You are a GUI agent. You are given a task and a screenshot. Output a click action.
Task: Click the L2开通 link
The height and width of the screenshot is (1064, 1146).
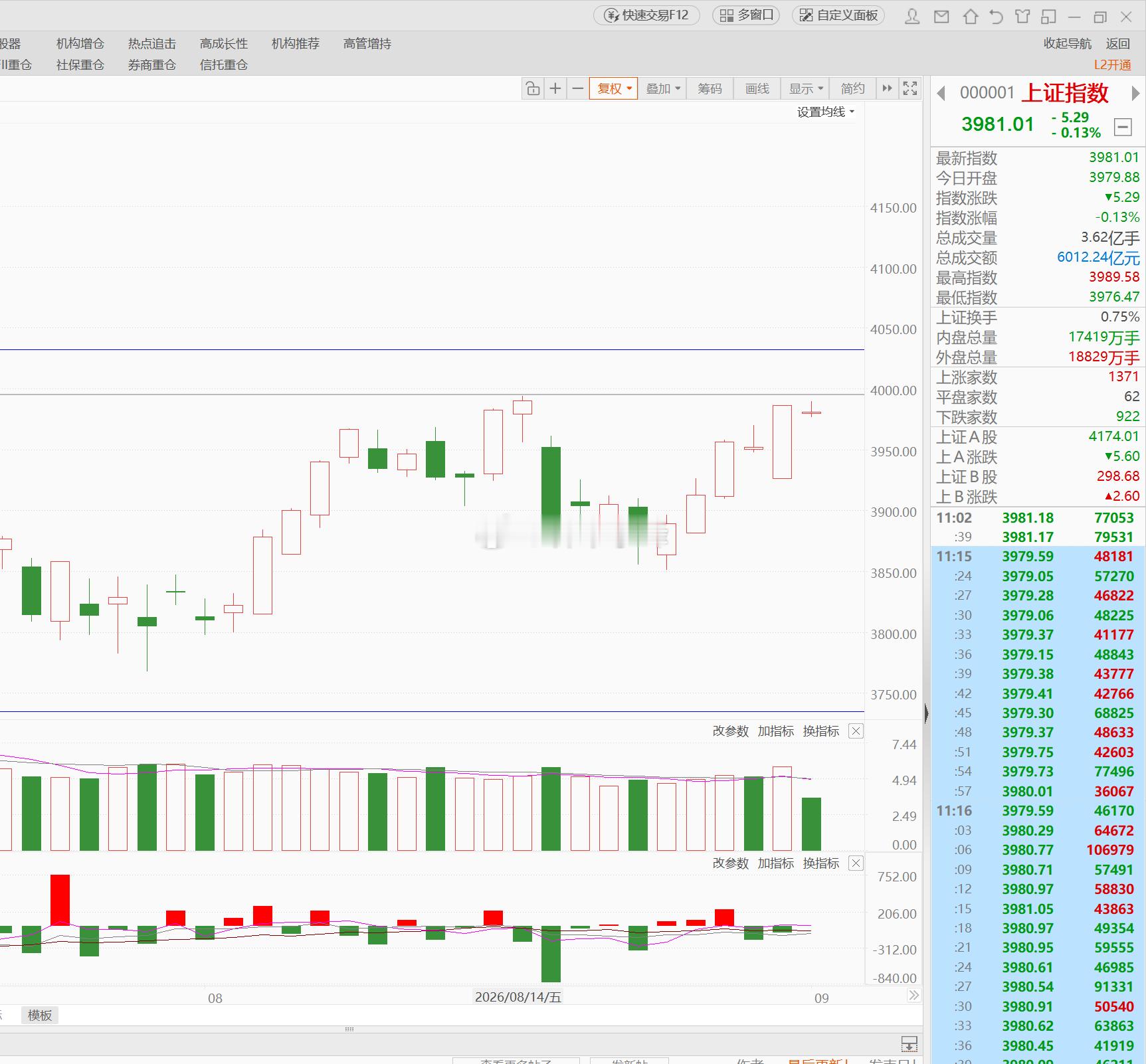(1112, 65)
